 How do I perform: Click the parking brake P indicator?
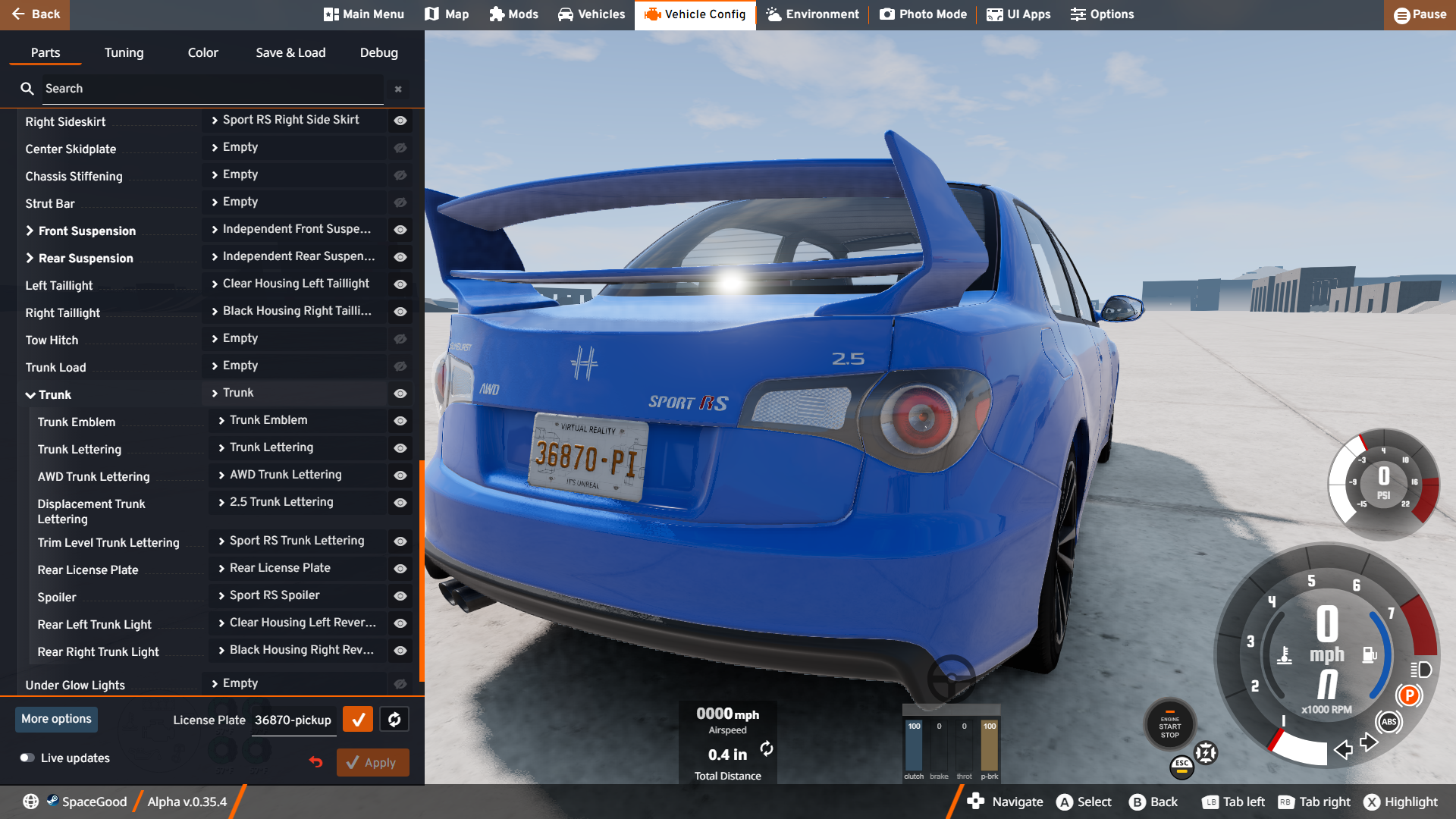pos(1409,695)
